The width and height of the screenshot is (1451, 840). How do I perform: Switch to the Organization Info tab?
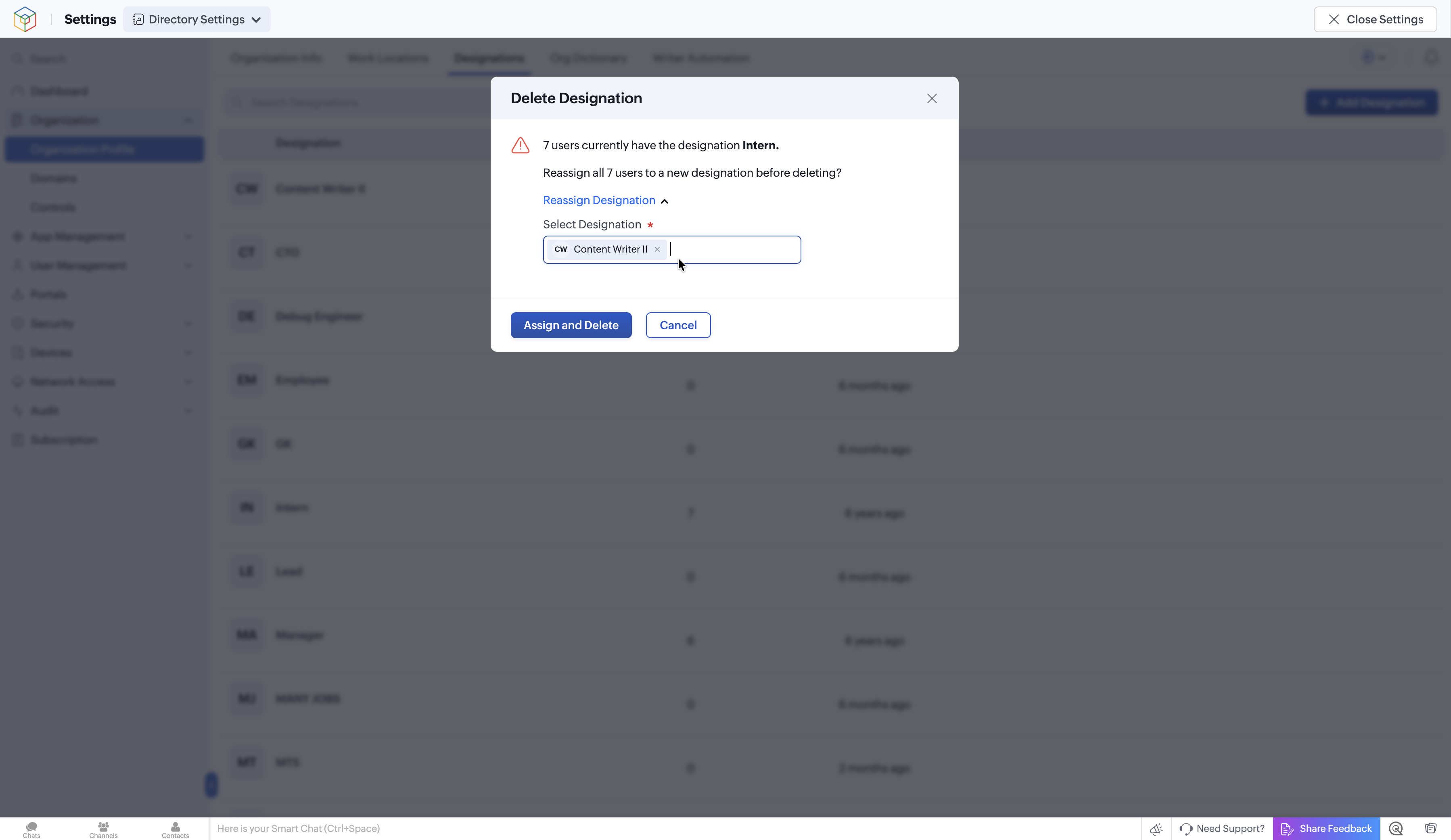click(276, 58)
